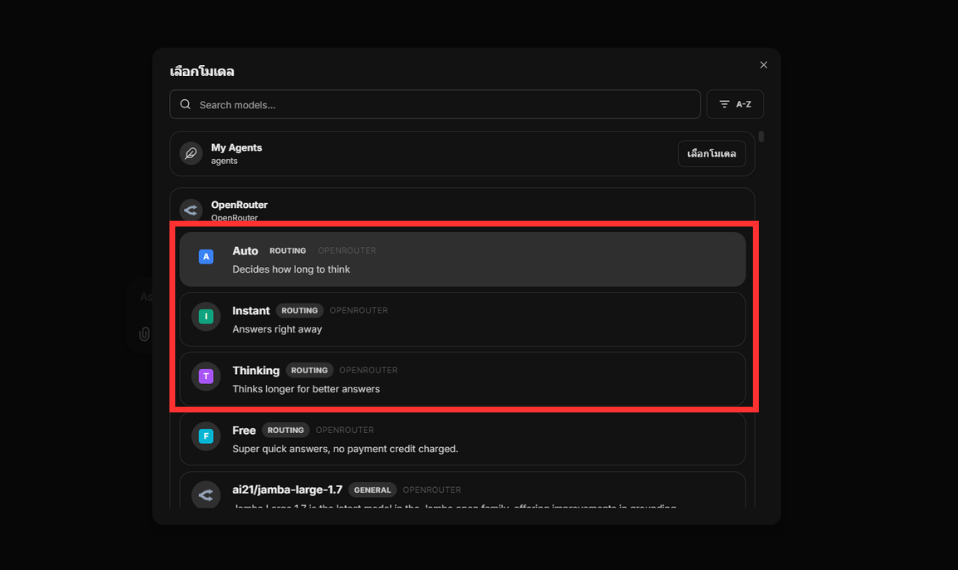Select the My Agents row title
This screenshot has height=570, width=958.
point(236,148)
